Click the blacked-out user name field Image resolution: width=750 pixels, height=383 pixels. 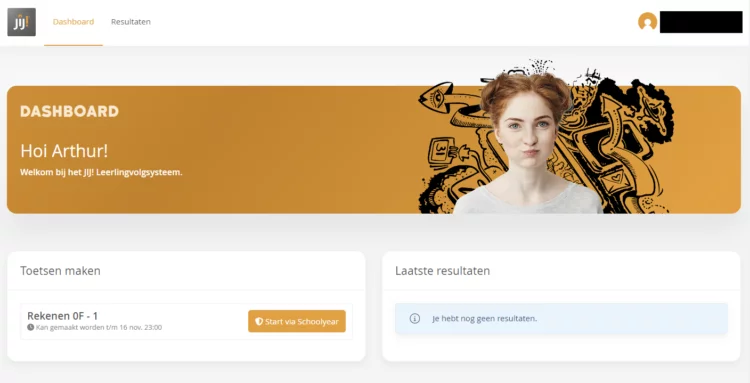click(x=701, y=22)
